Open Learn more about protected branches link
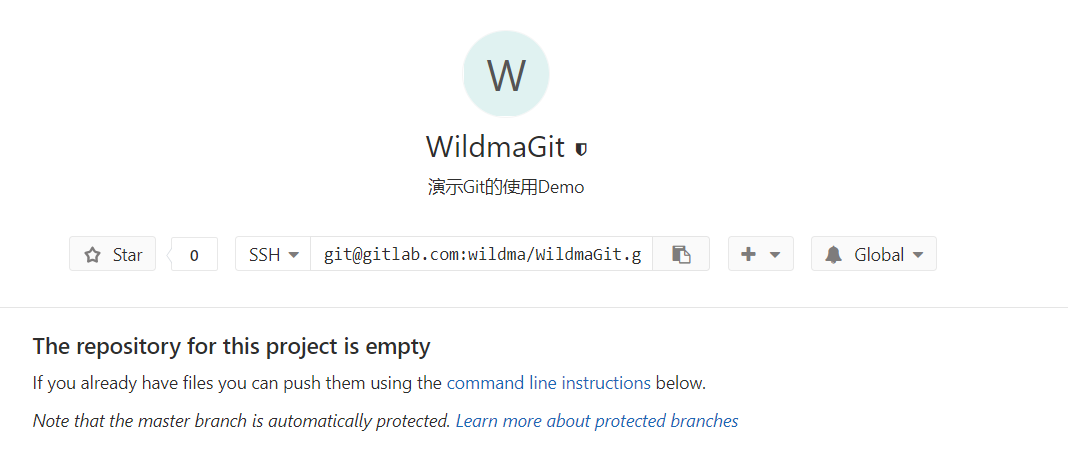 tap(597, 421)
